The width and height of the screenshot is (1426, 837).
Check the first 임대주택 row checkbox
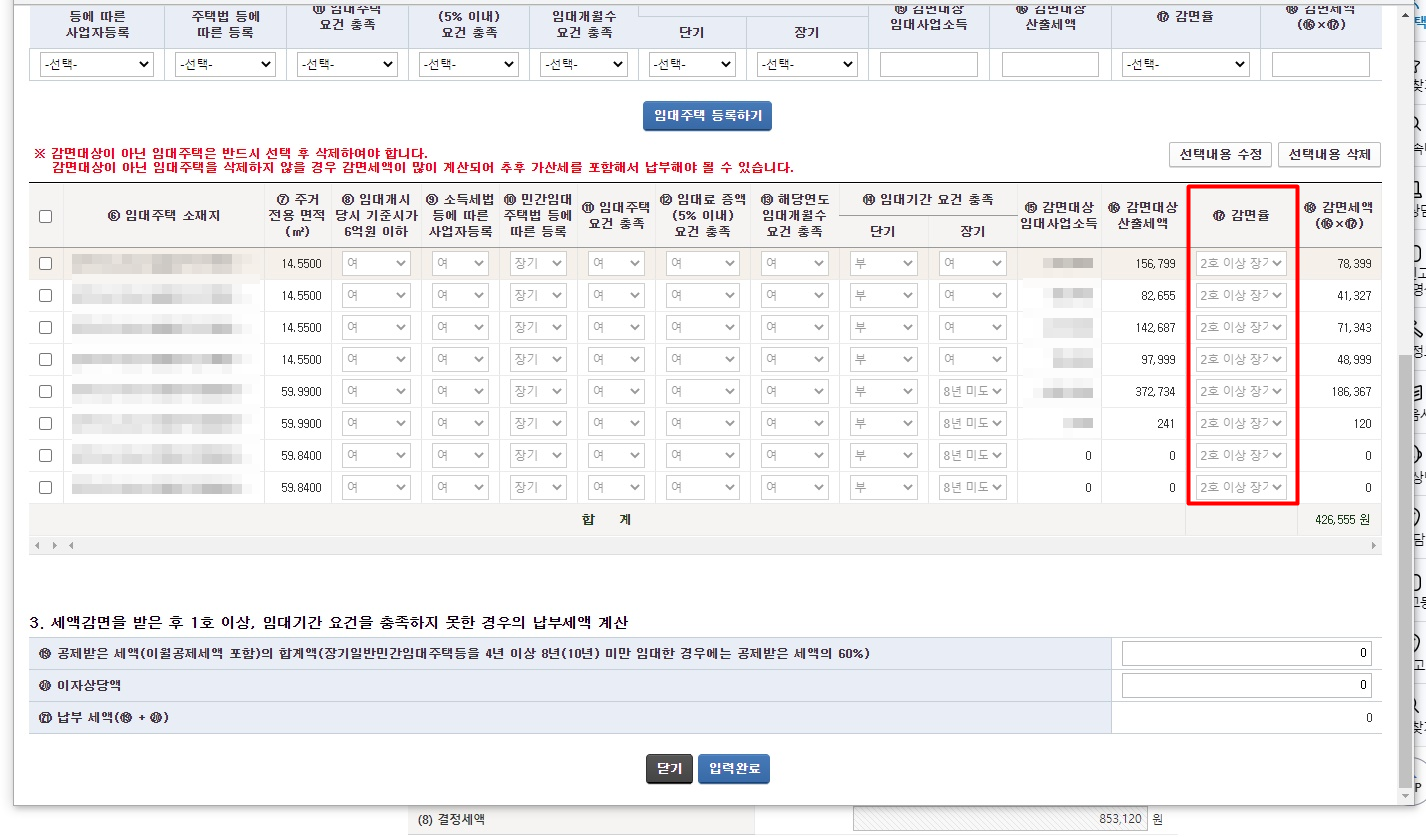coord(44,262)
